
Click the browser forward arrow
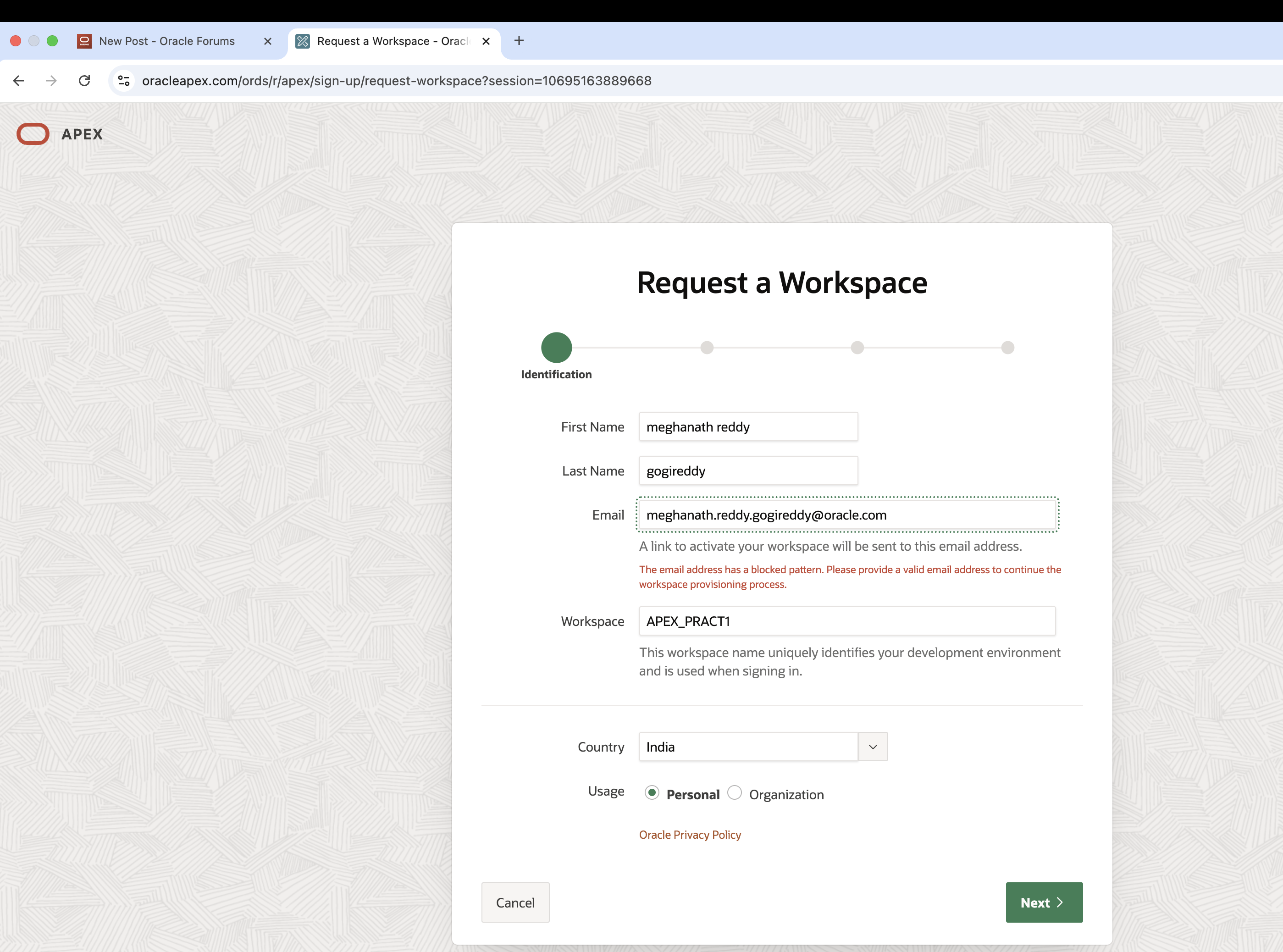pos(51,81)
